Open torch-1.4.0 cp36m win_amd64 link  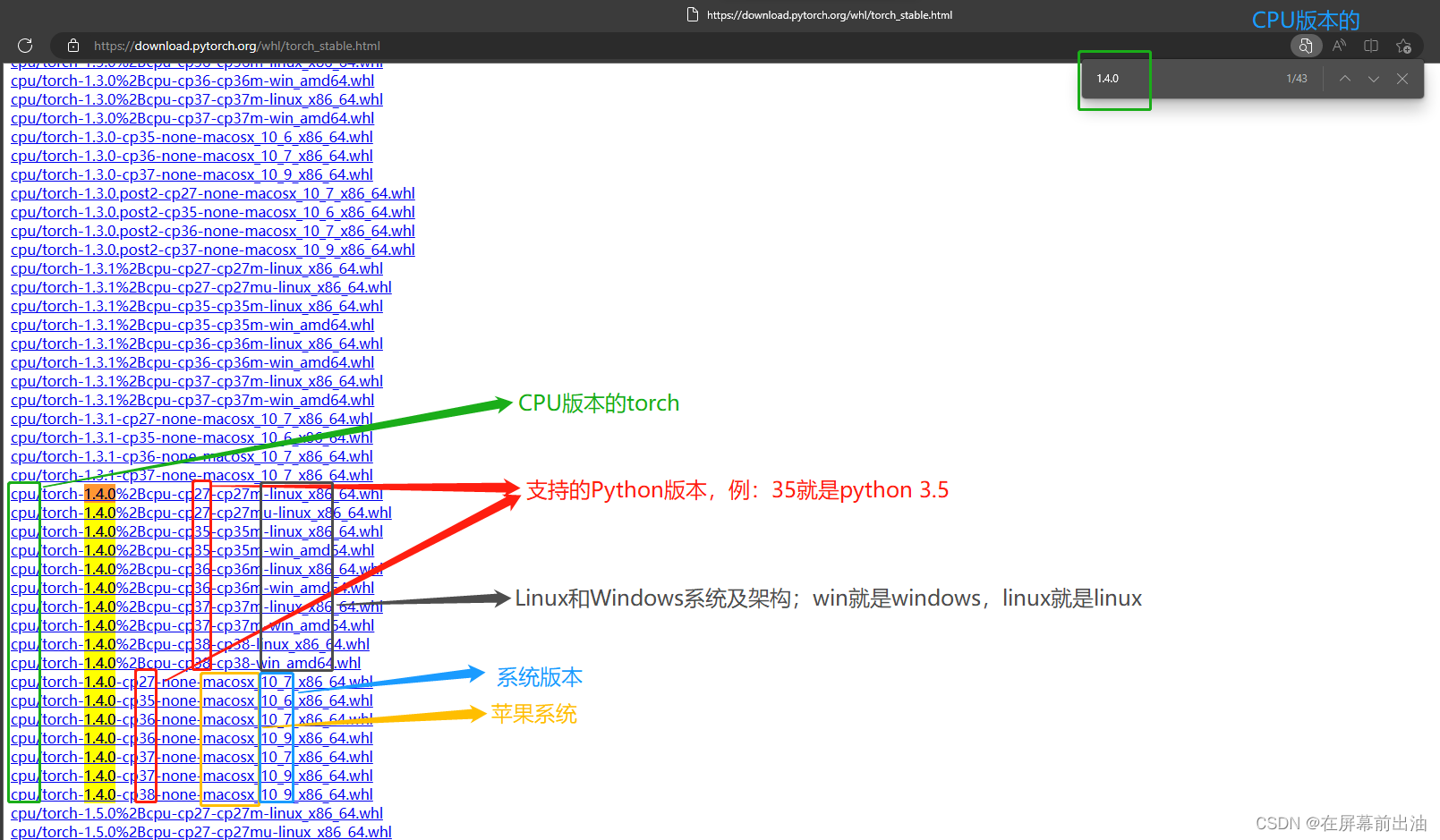192,588
